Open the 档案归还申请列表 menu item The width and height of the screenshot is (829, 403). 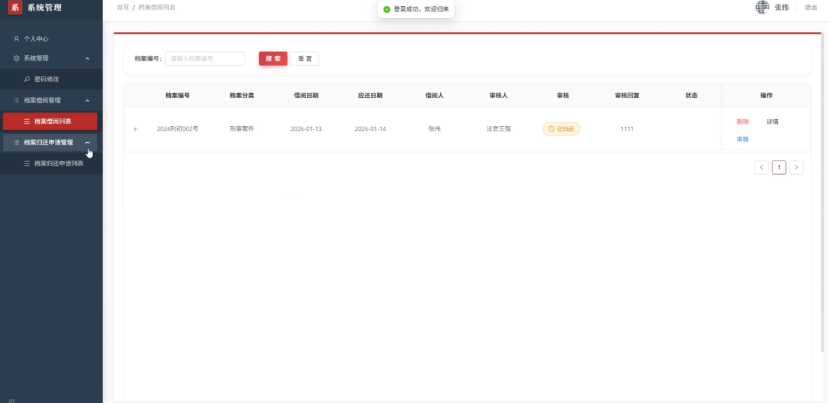point(51,163)
